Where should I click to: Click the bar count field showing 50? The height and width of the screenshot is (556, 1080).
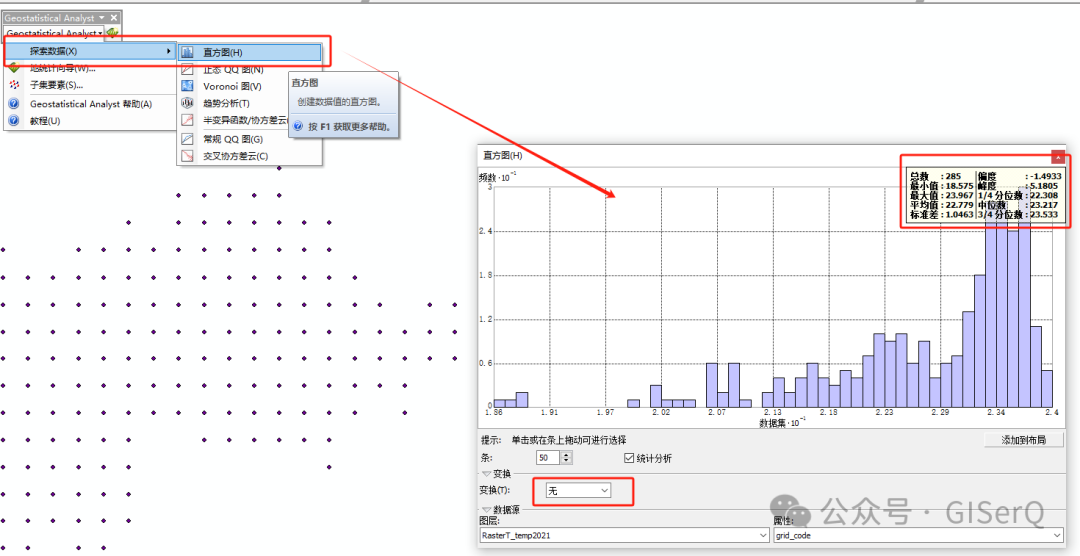tap(547, 458)
